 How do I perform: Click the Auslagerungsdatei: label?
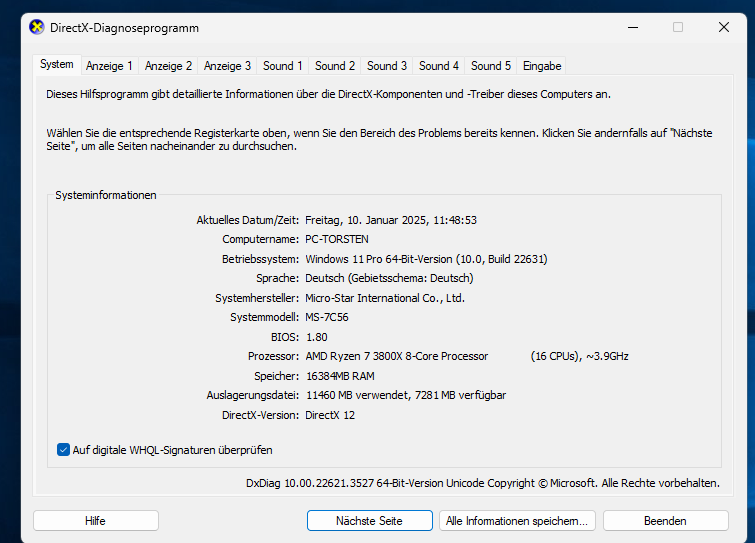tap(253, 395)
